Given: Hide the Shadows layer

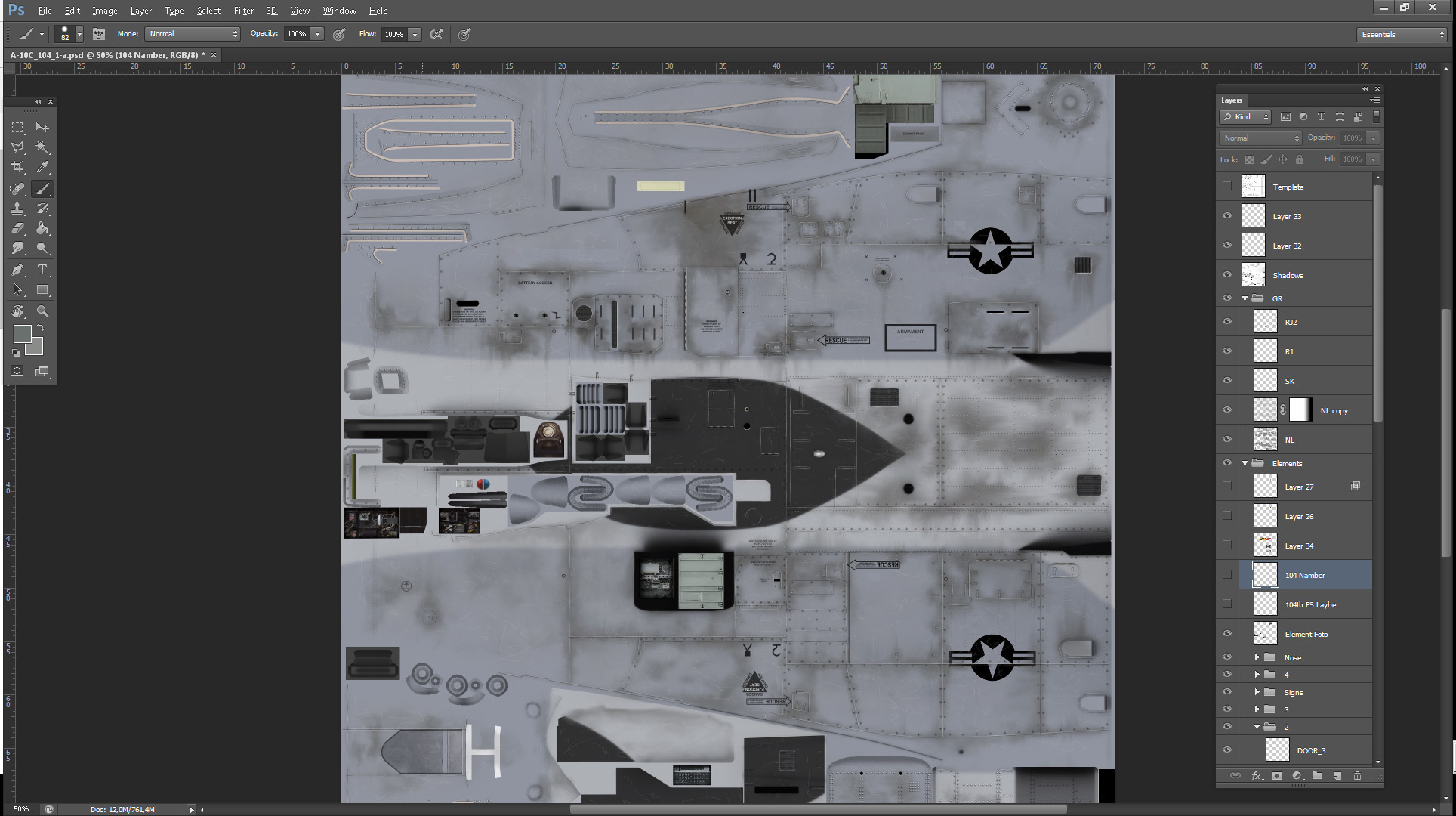Looking at the screenshot, I should point(1226,275).
